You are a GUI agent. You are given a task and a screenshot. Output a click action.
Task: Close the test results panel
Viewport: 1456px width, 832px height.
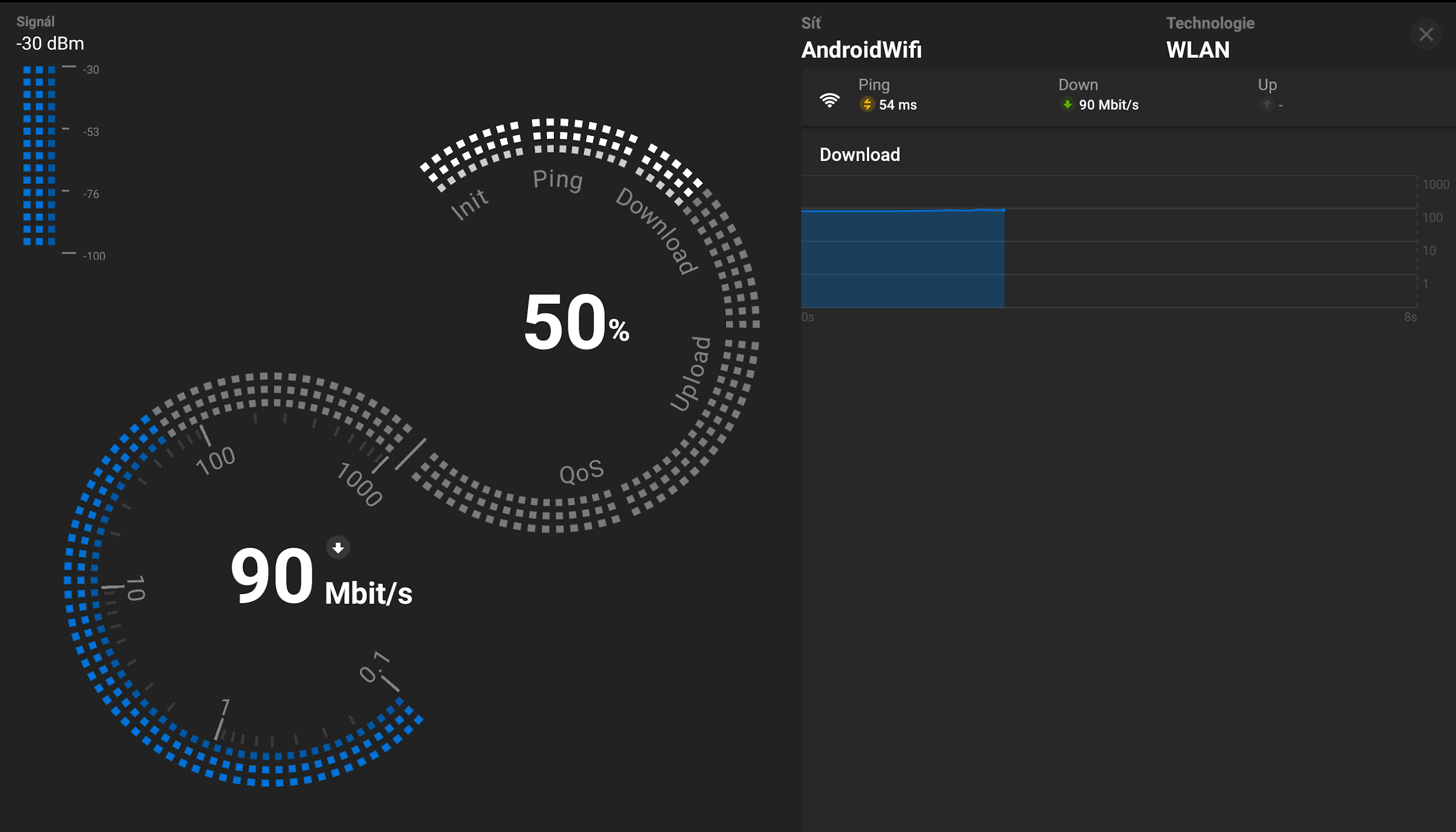1425,35
